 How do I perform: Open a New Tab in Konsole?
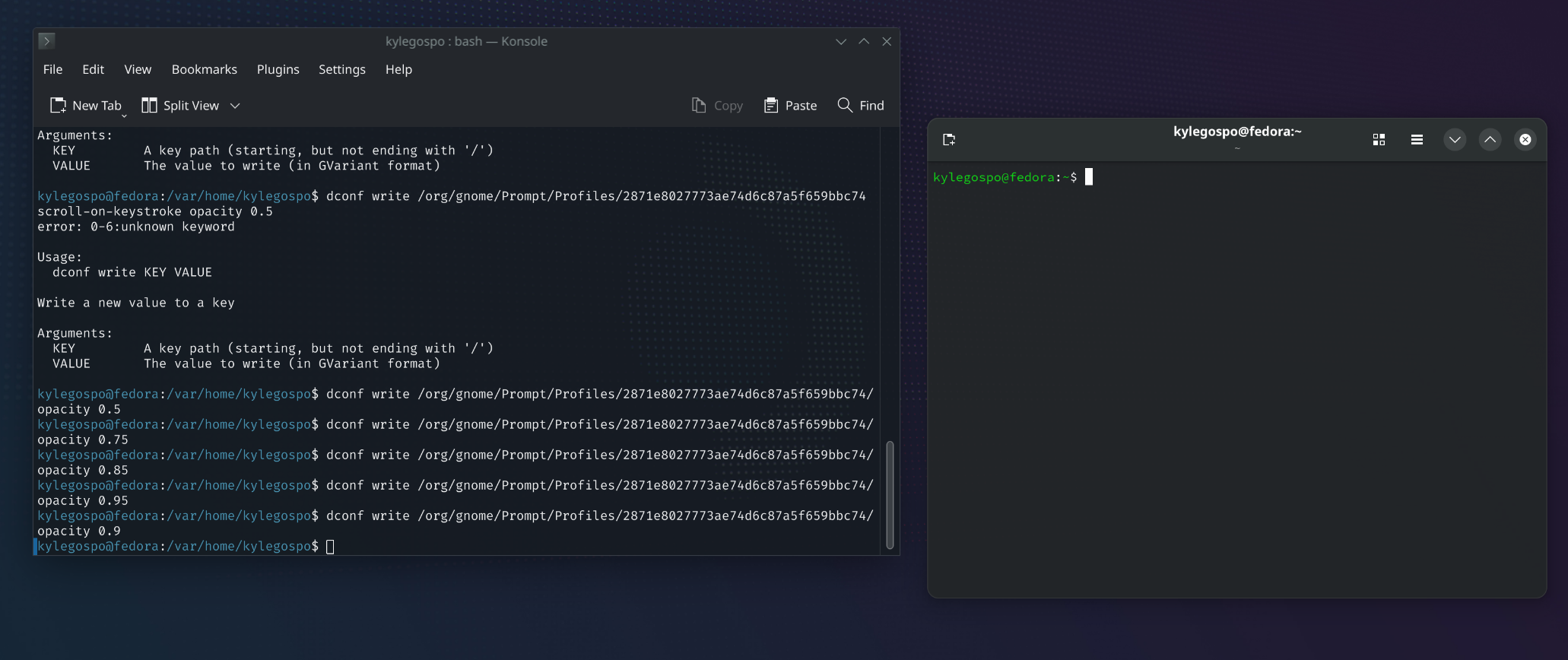tap(86, 106)
